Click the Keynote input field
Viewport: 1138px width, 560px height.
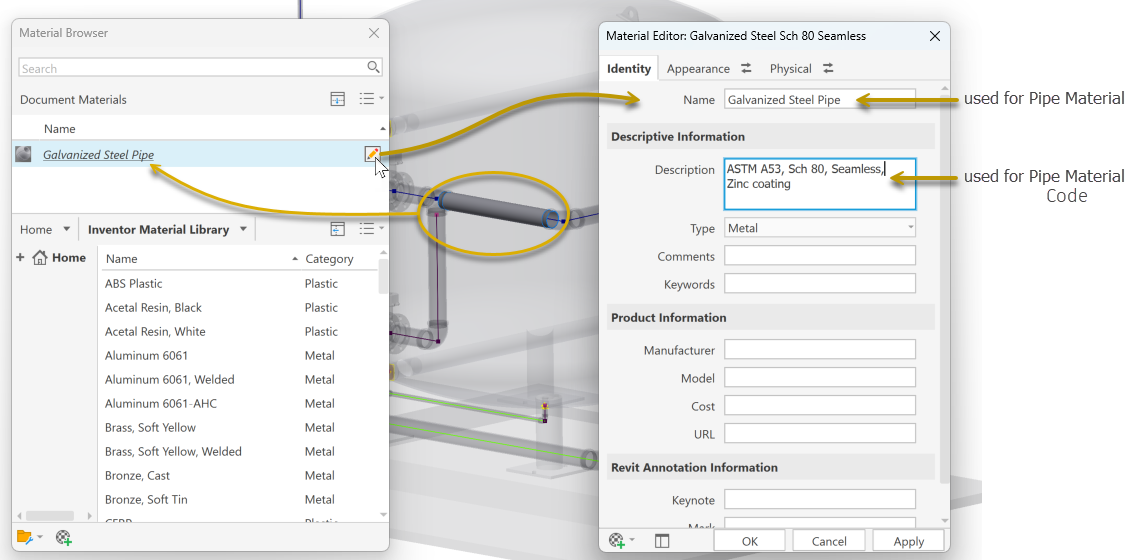(819, 499)
